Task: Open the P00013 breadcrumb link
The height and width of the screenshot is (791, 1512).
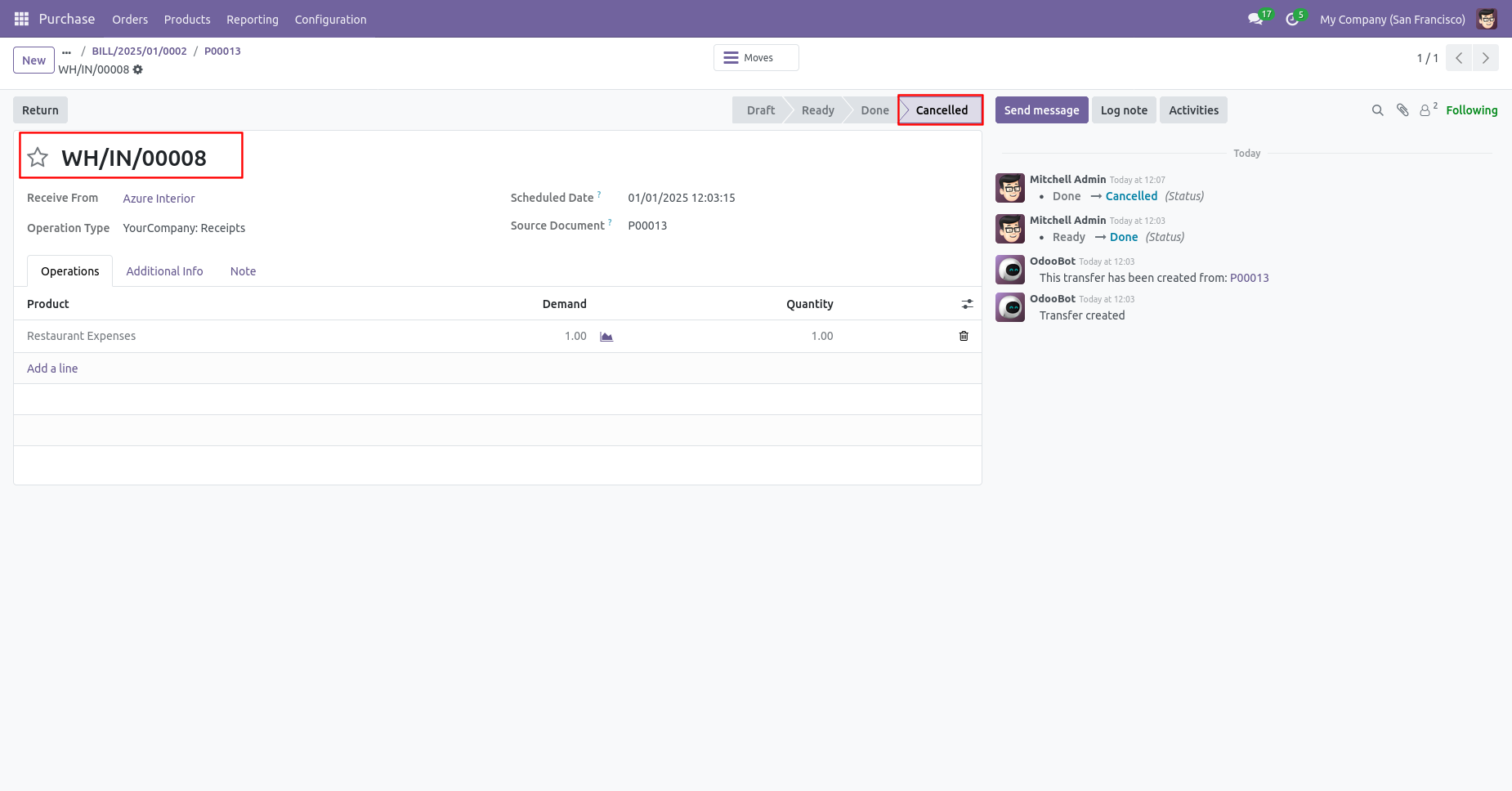Action: (222, 51)
